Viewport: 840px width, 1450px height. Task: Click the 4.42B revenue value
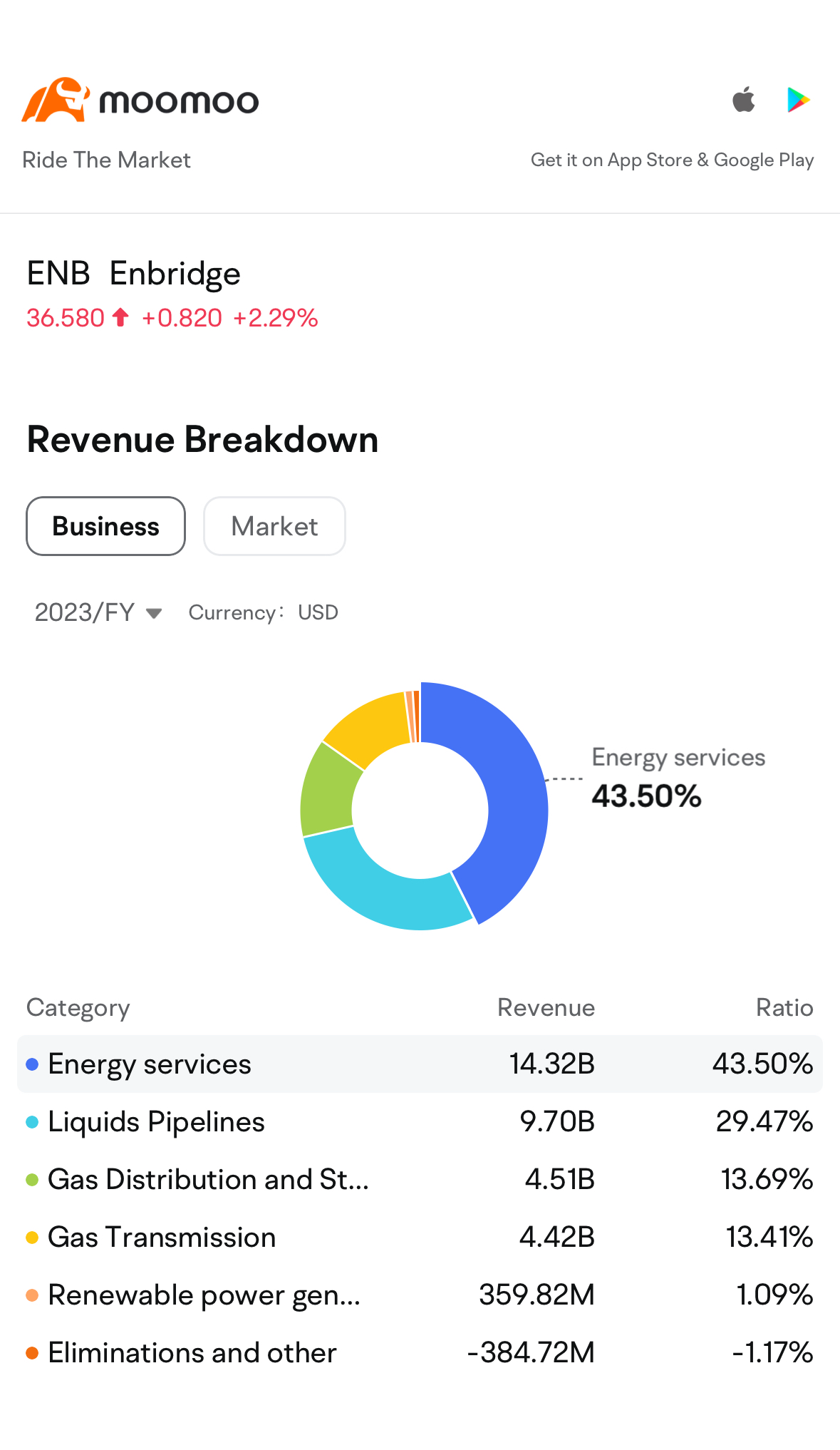[557, 1237]
